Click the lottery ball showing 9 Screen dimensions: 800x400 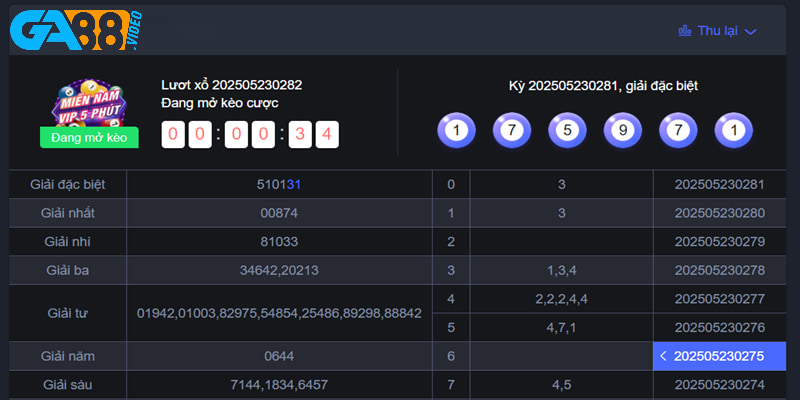point(622,131)
